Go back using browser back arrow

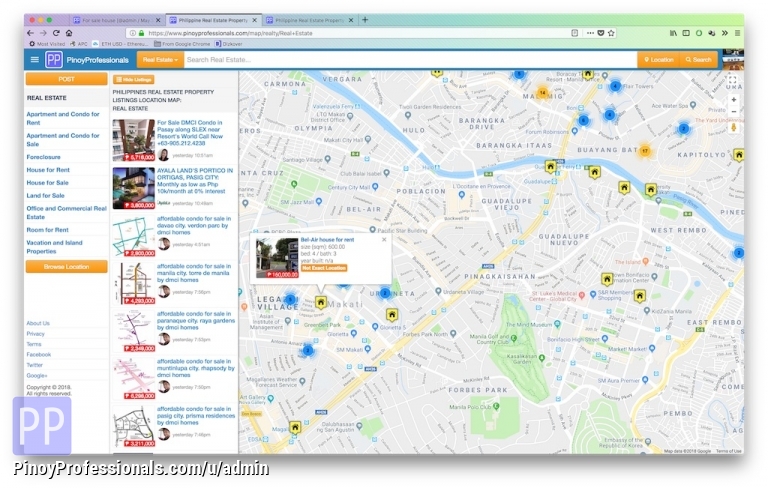click(x=30, y=33)
